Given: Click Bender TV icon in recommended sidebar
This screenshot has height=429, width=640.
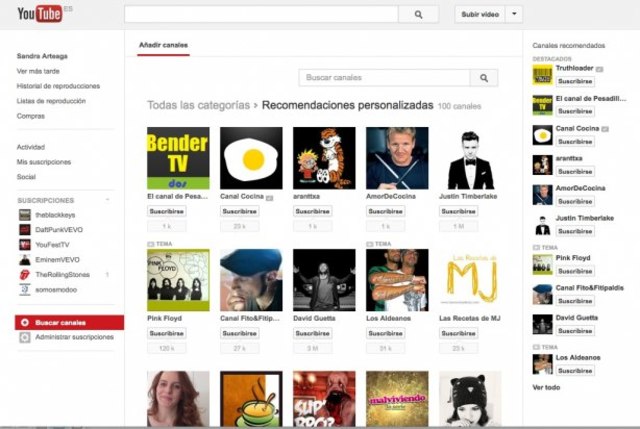Looking at the screenshot, I should point(542,105).
